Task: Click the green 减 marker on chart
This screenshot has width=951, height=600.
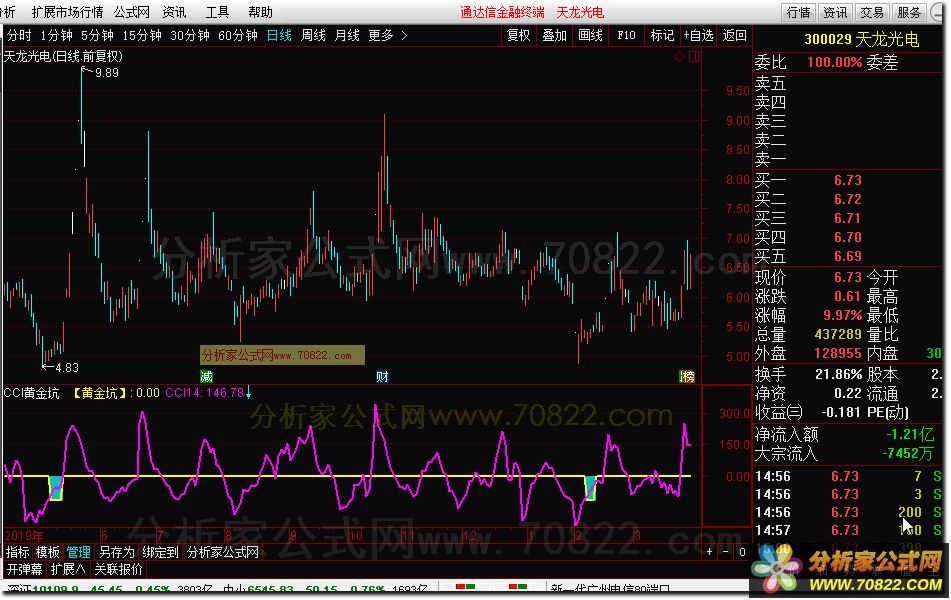Action: (206, 376)
